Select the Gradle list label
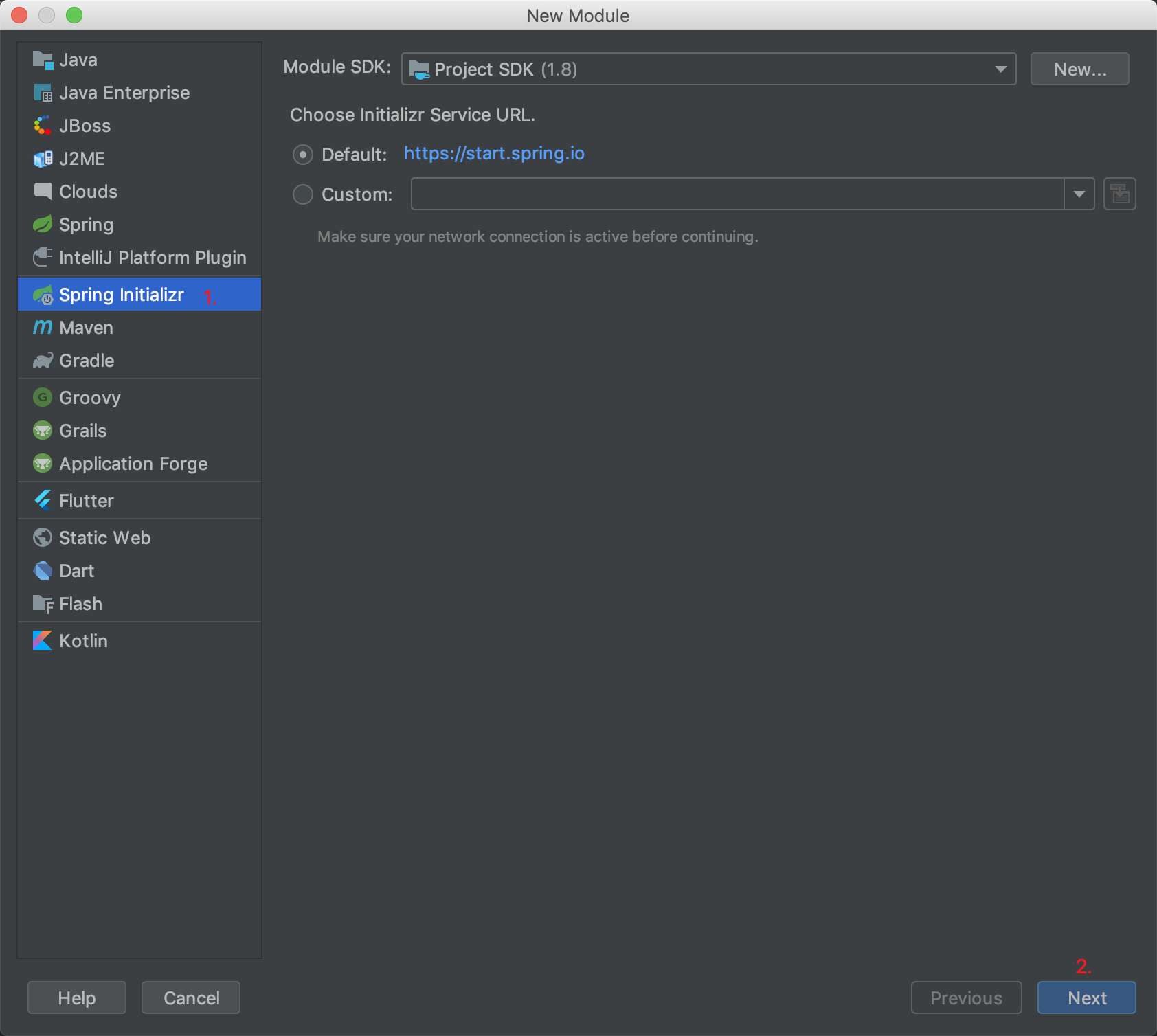The height and width of the screenshot is (1036, 1157). click(87, 361)
